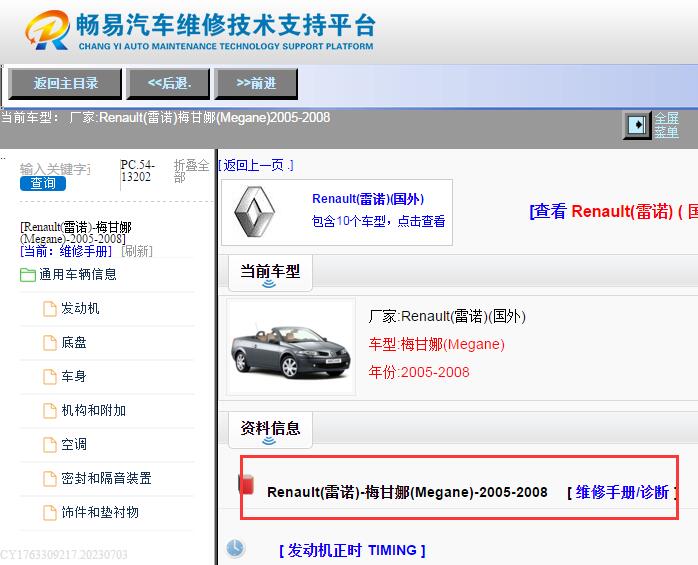698x565 pixels.
Task: Click the sidebar [Renault(雷诺)-梅甘娜 heading text
Action: [76, 233]
